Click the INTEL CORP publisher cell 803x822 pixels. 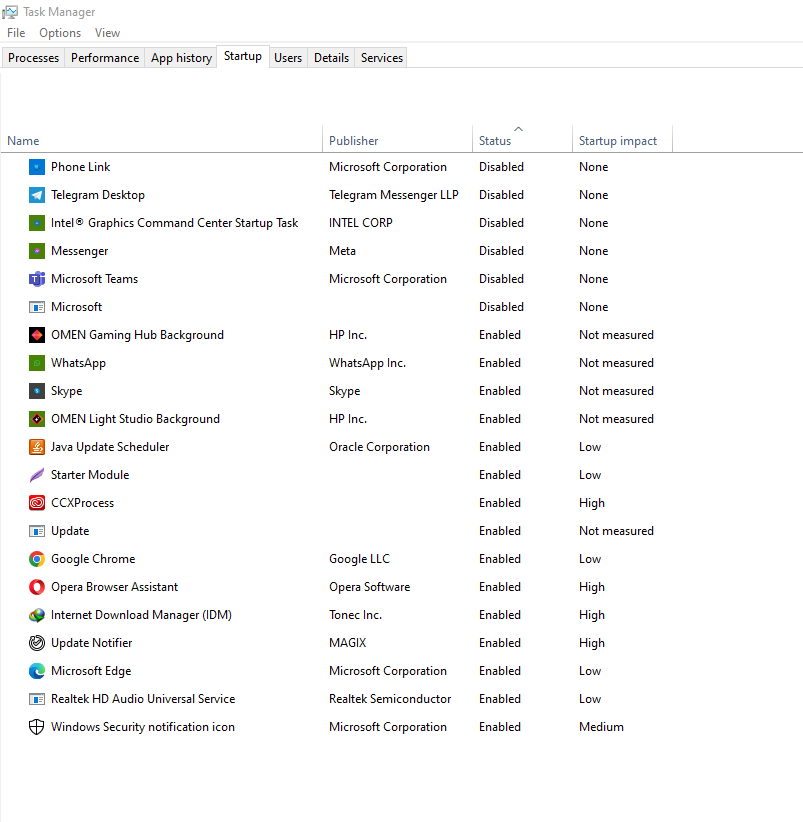pyautogui.click(x=361, y=223)
